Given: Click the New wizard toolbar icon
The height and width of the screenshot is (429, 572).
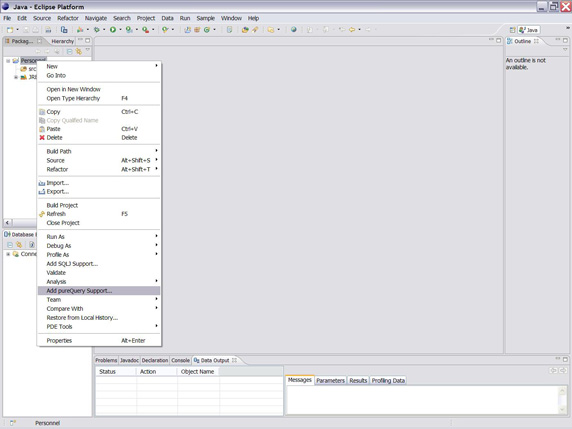Looking at the screenshot, I should tap(10, 30).
